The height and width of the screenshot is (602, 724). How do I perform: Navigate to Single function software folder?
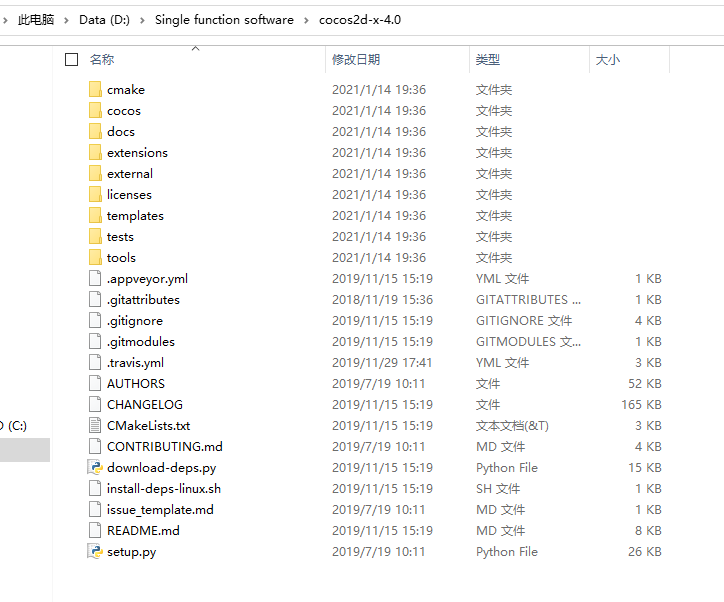(x=224, y=20)
